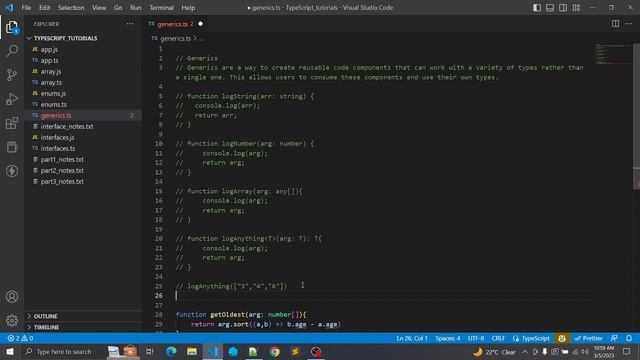
Task: Click the Copilot status icon in status bar
Action: point(562,338)
